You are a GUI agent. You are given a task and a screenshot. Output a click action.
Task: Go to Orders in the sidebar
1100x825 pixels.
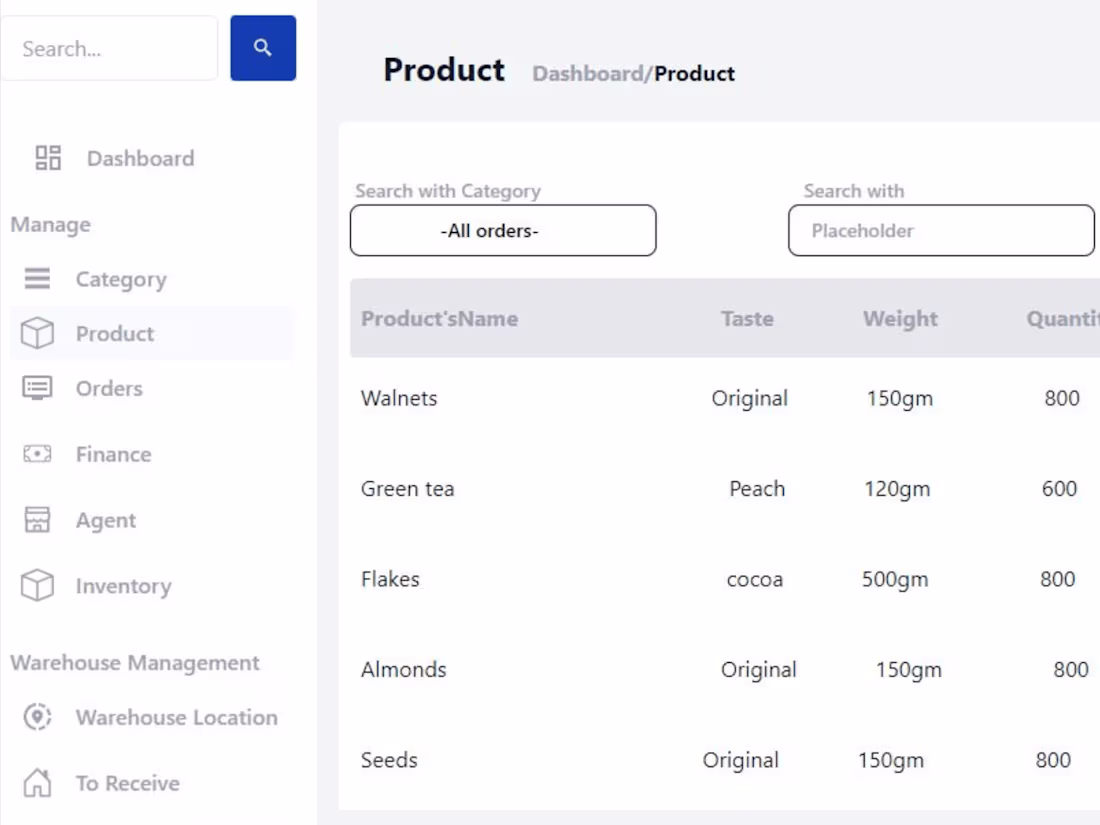click(x=109, y=389)
